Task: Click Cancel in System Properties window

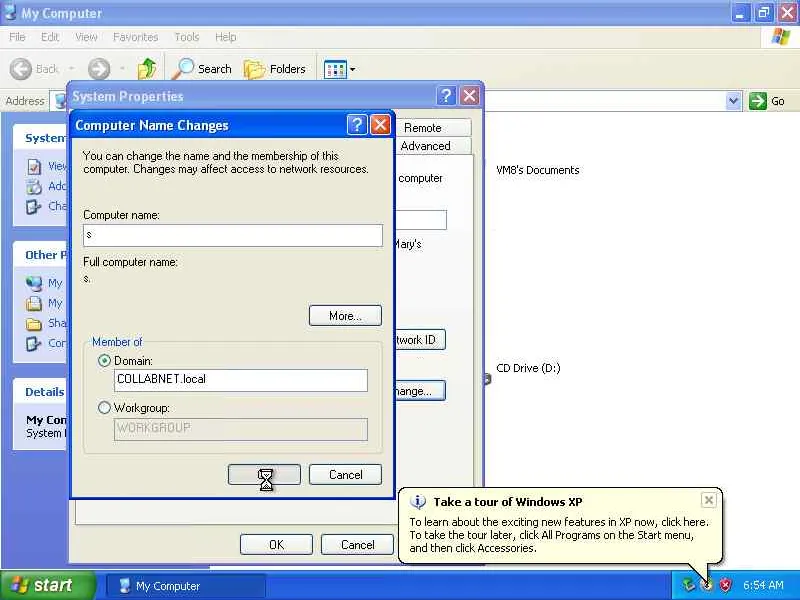Action: click(357, 544)
